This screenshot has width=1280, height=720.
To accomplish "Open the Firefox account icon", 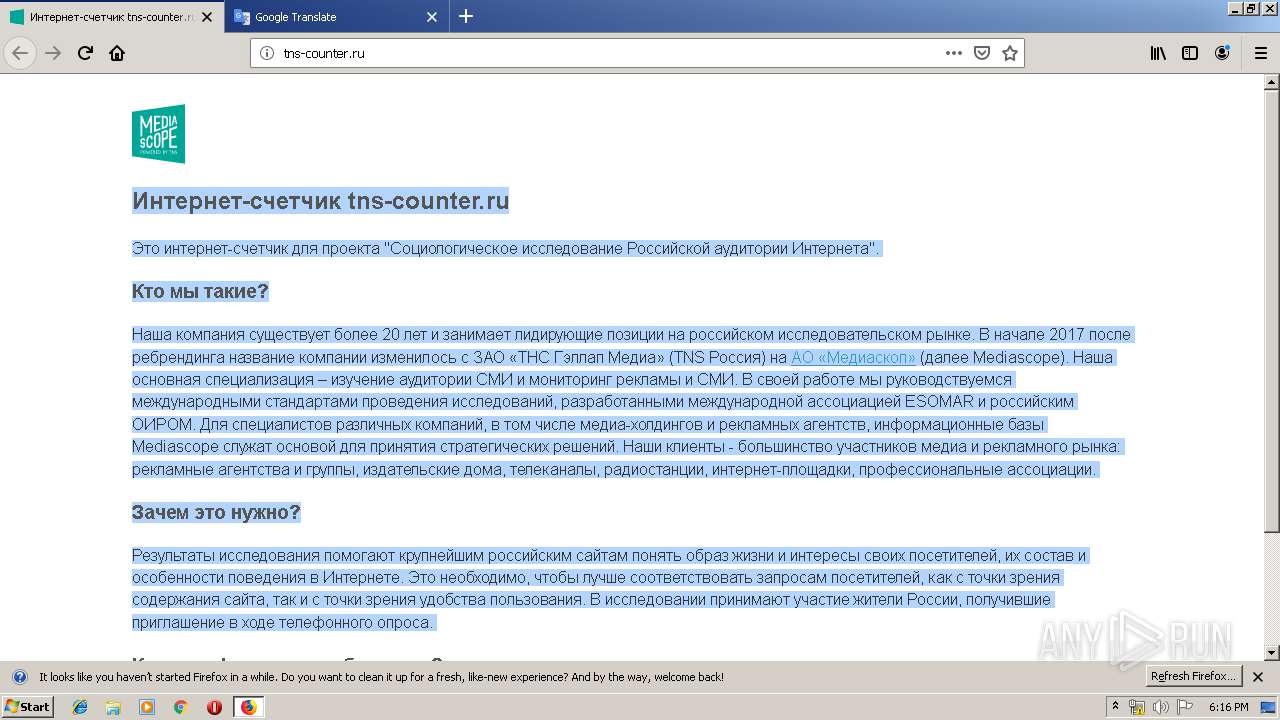I will point(1222,53).
